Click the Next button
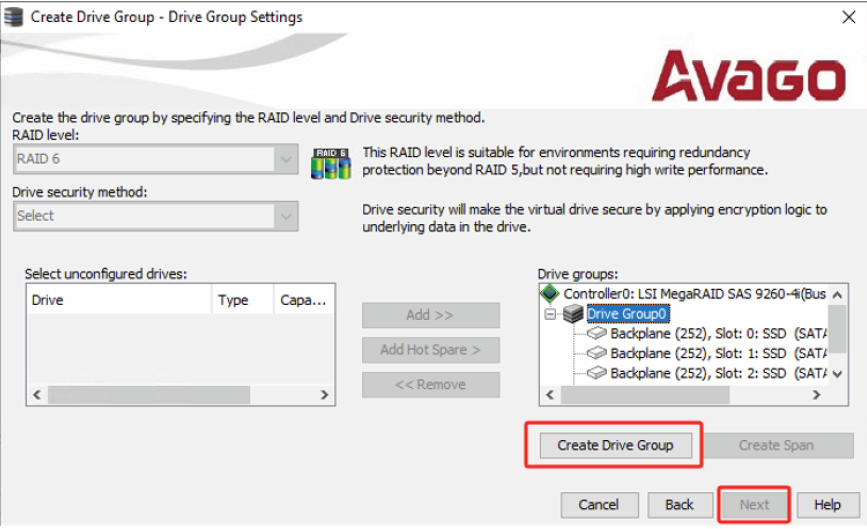Viewport: 867px width, 529px height. [754, 504]
